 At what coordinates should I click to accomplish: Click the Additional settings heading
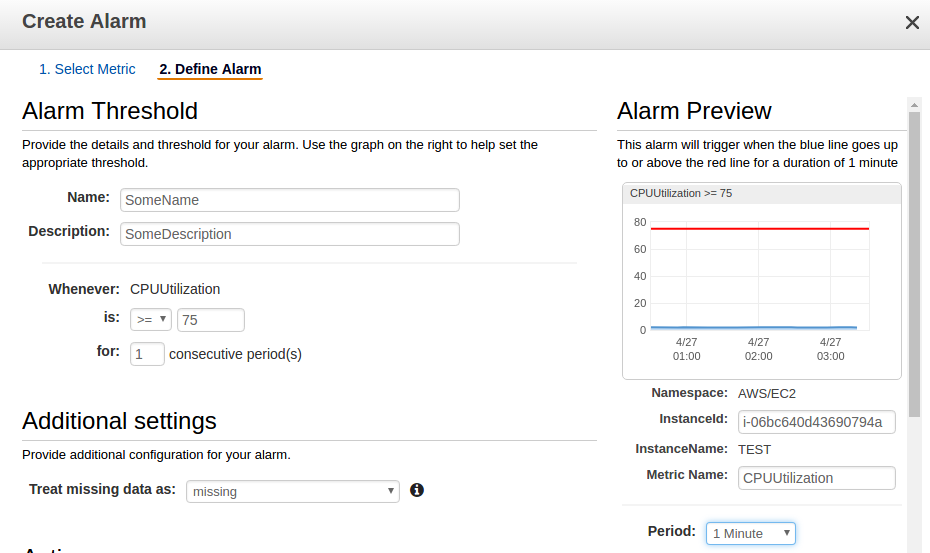[x=119, y=420]
